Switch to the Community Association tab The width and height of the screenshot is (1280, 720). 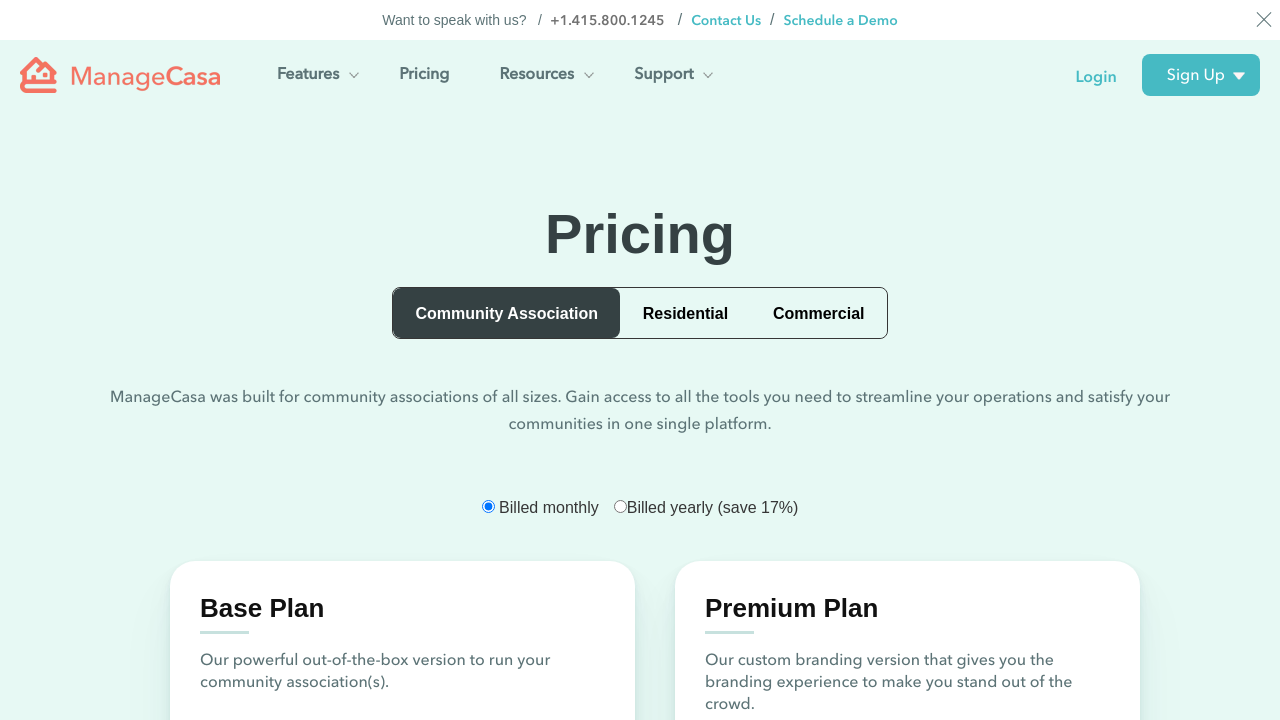[506, 313]
